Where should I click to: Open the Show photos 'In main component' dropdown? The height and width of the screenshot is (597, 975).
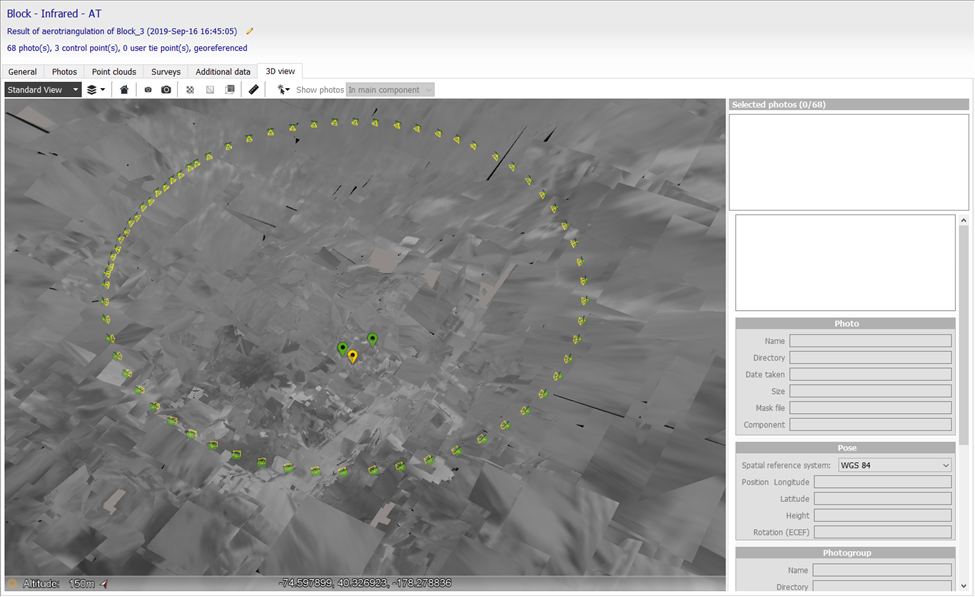pyautogui.click(x=390, y=90)
